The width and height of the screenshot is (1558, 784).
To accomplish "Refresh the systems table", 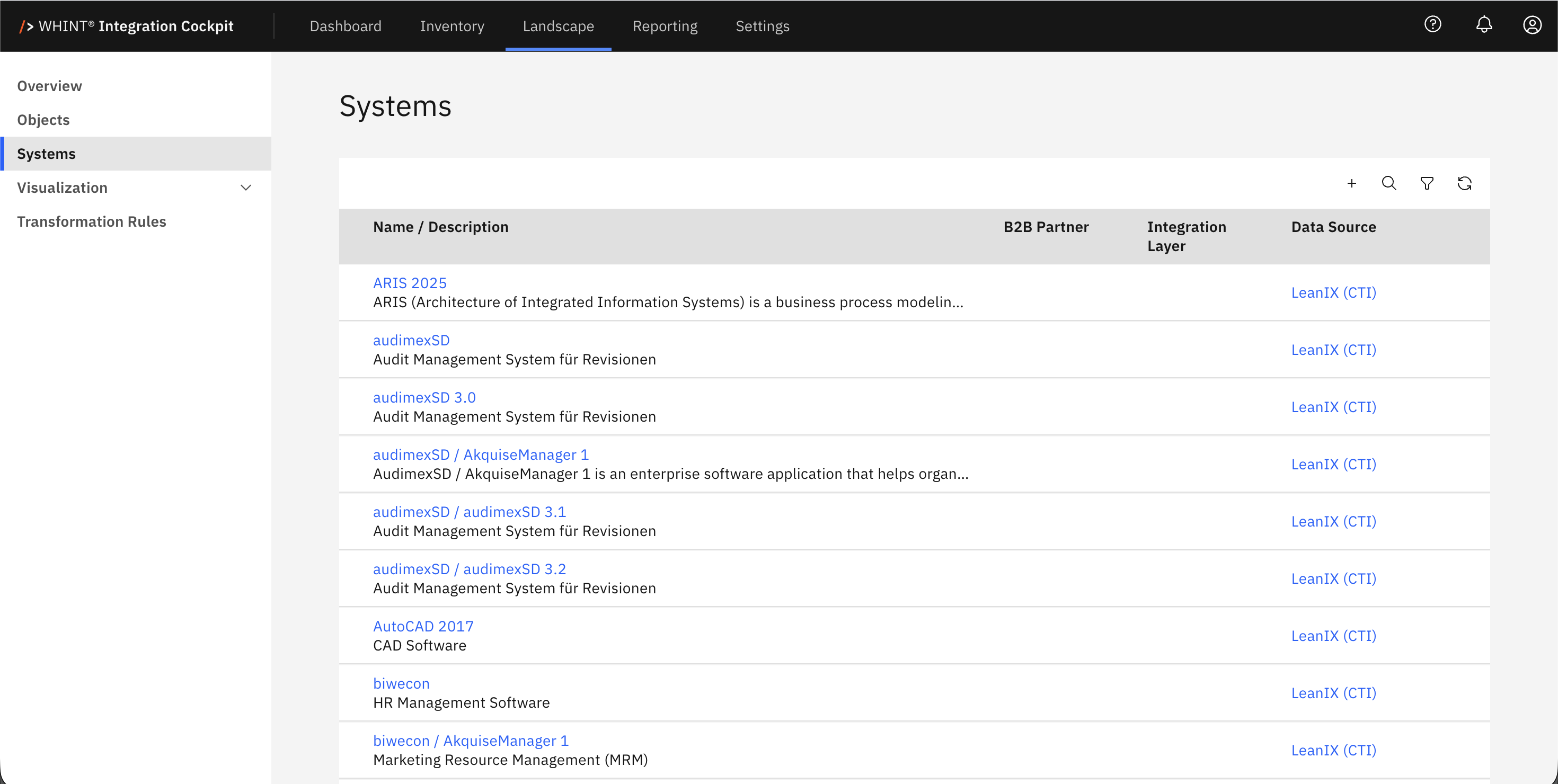I will pos(1464,183).
